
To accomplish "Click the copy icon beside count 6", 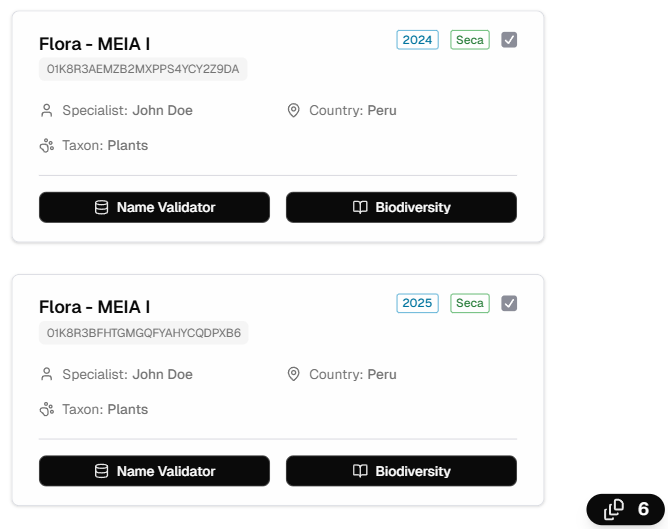I will 614,509.
